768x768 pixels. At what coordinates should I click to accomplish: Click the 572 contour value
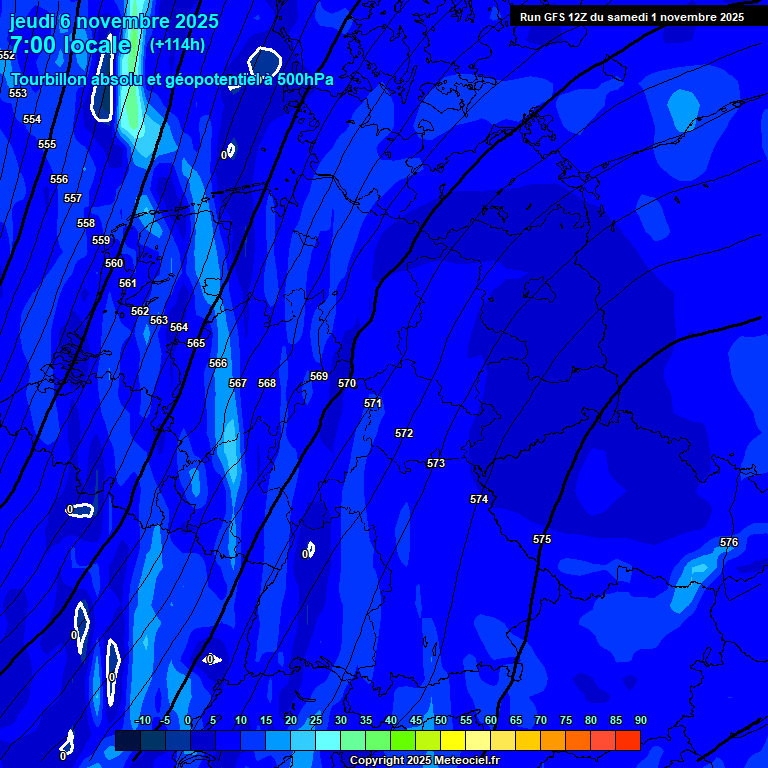click(404, 433)
